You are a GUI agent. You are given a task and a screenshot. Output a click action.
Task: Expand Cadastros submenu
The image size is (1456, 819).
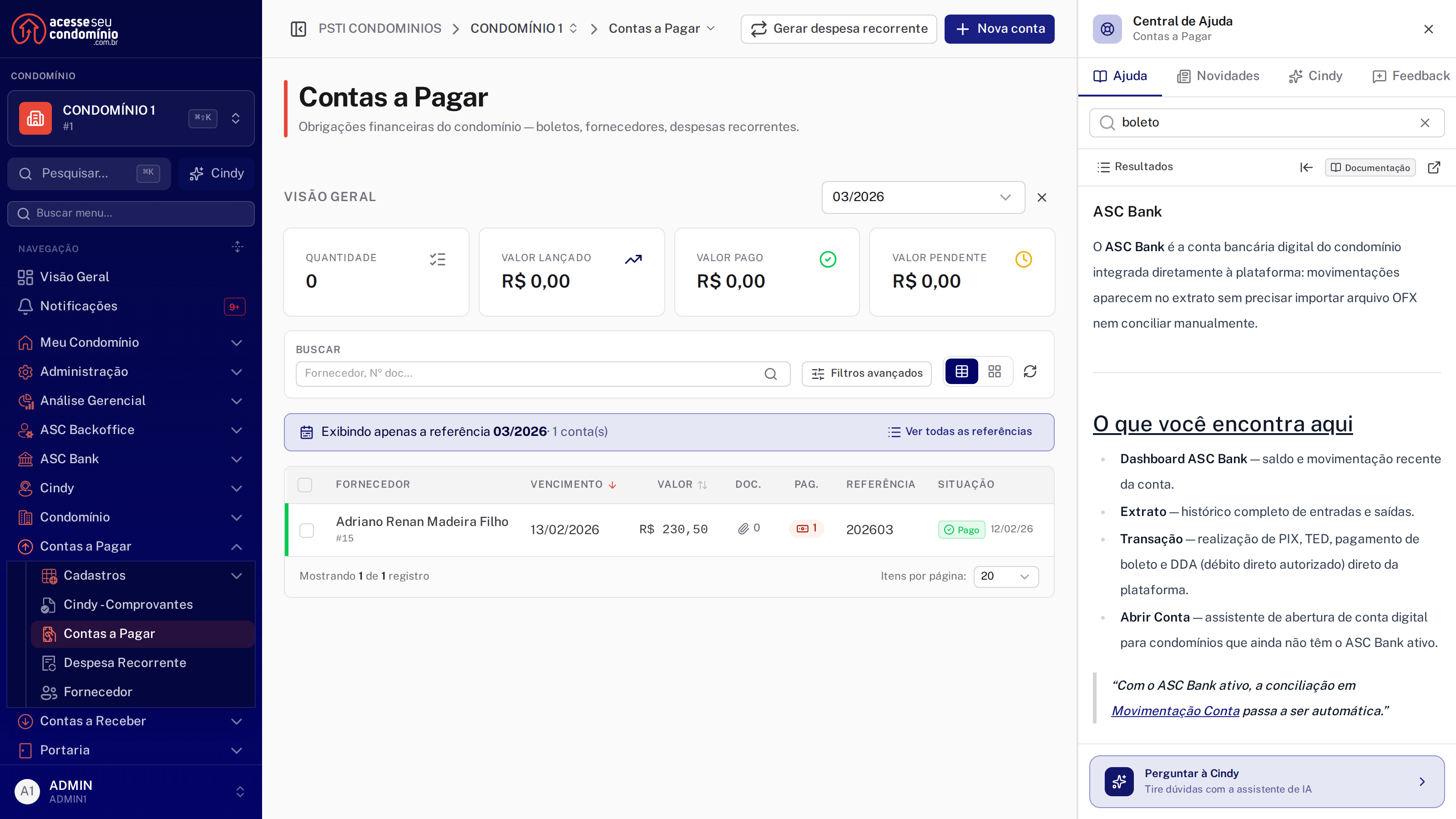point(142,576)
